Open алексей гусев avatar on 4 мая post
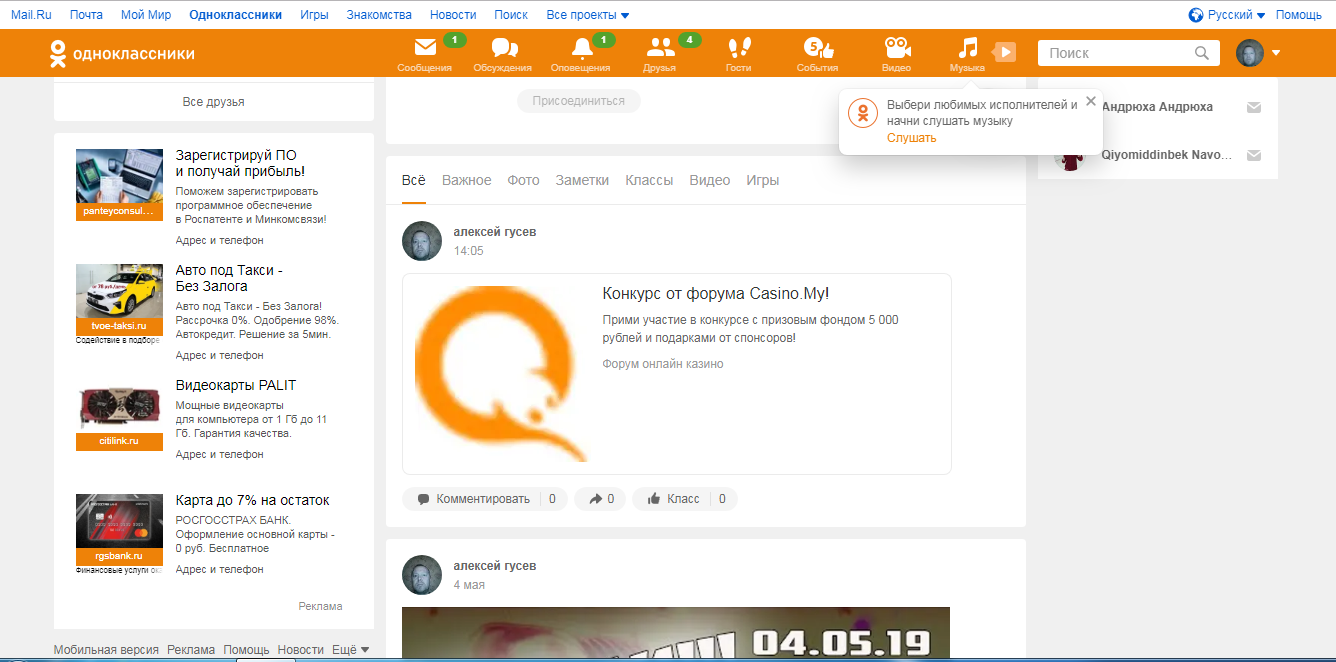 click(x=421, y=575)
